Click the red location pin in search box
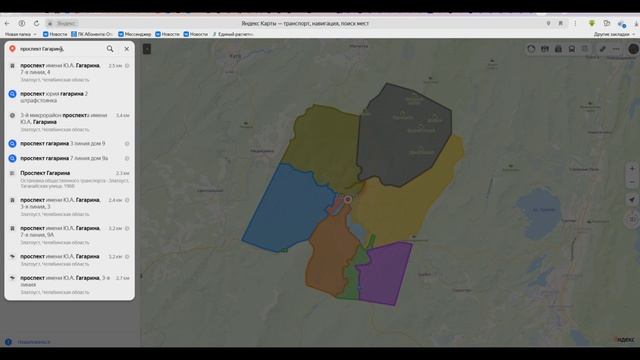640x360 pixels. [x=12, y=49]
